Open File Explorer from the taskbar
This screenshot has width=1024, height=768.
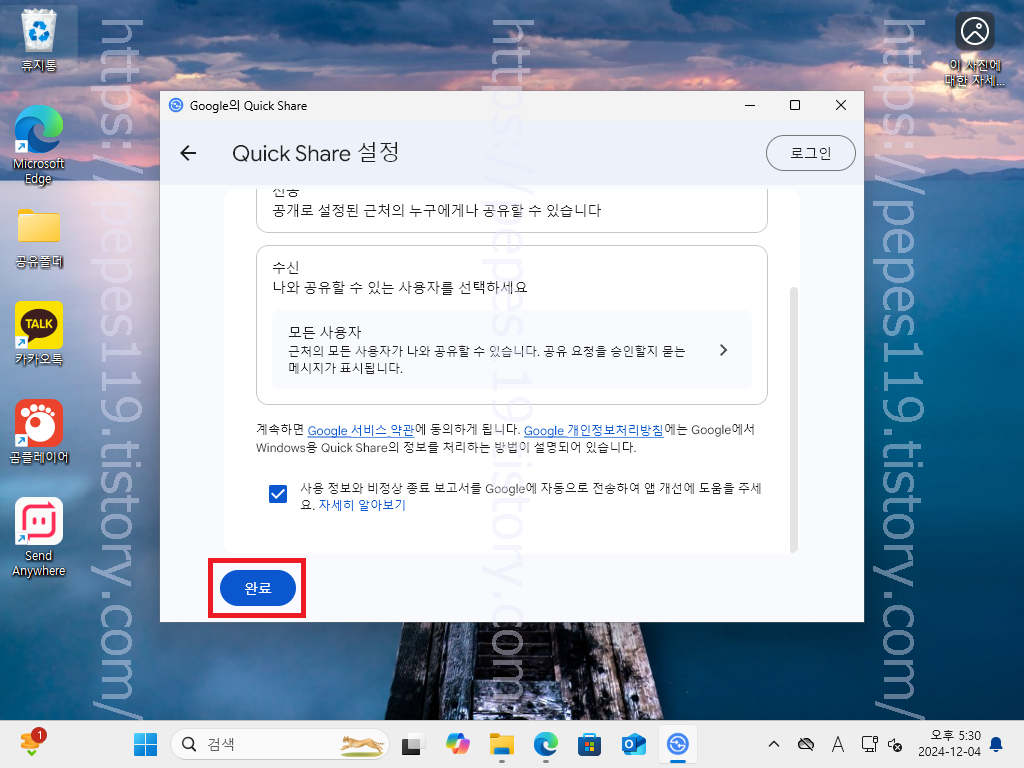click(502, 744)
